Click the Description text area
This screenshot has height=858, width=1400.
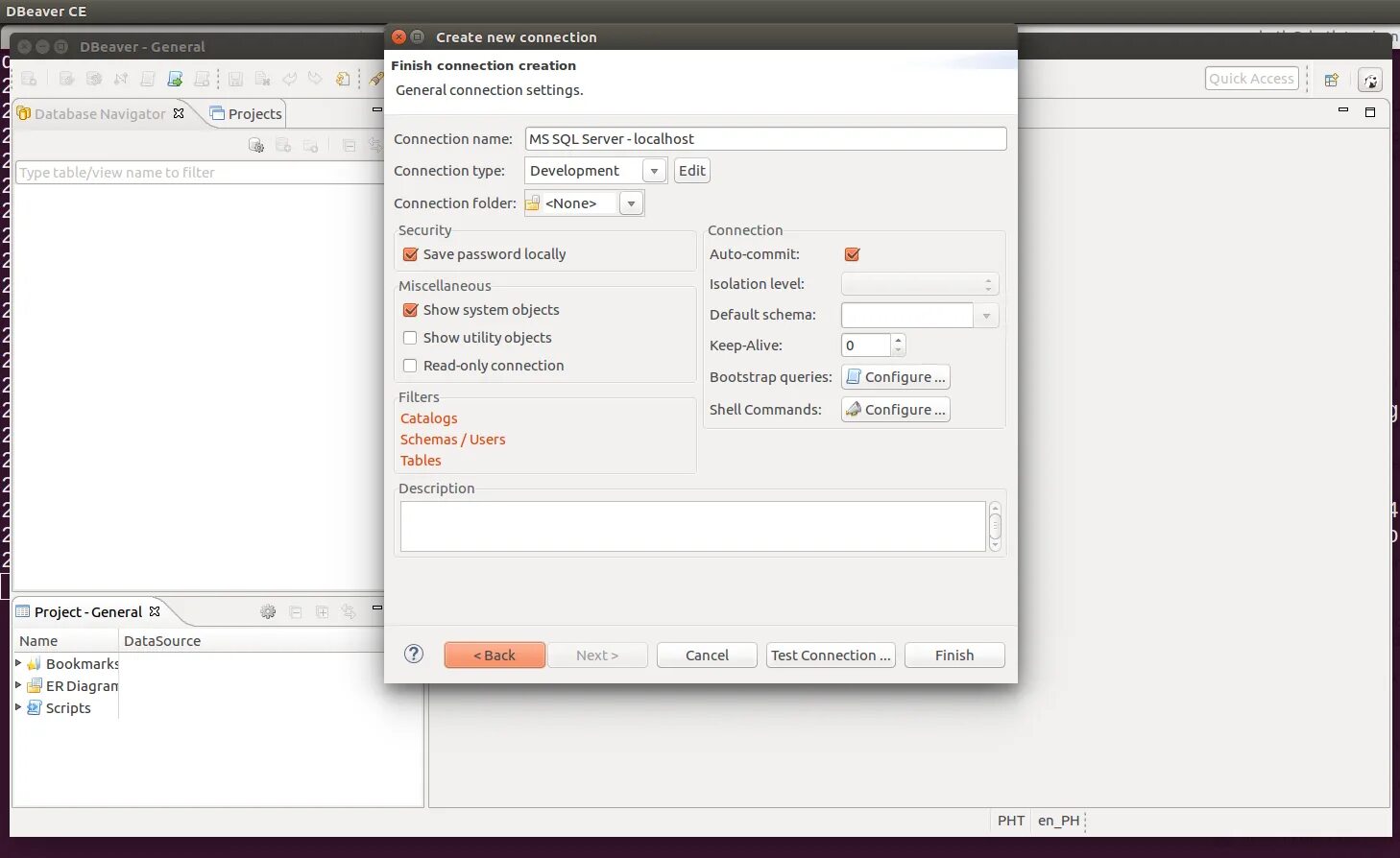pos(692,526)
